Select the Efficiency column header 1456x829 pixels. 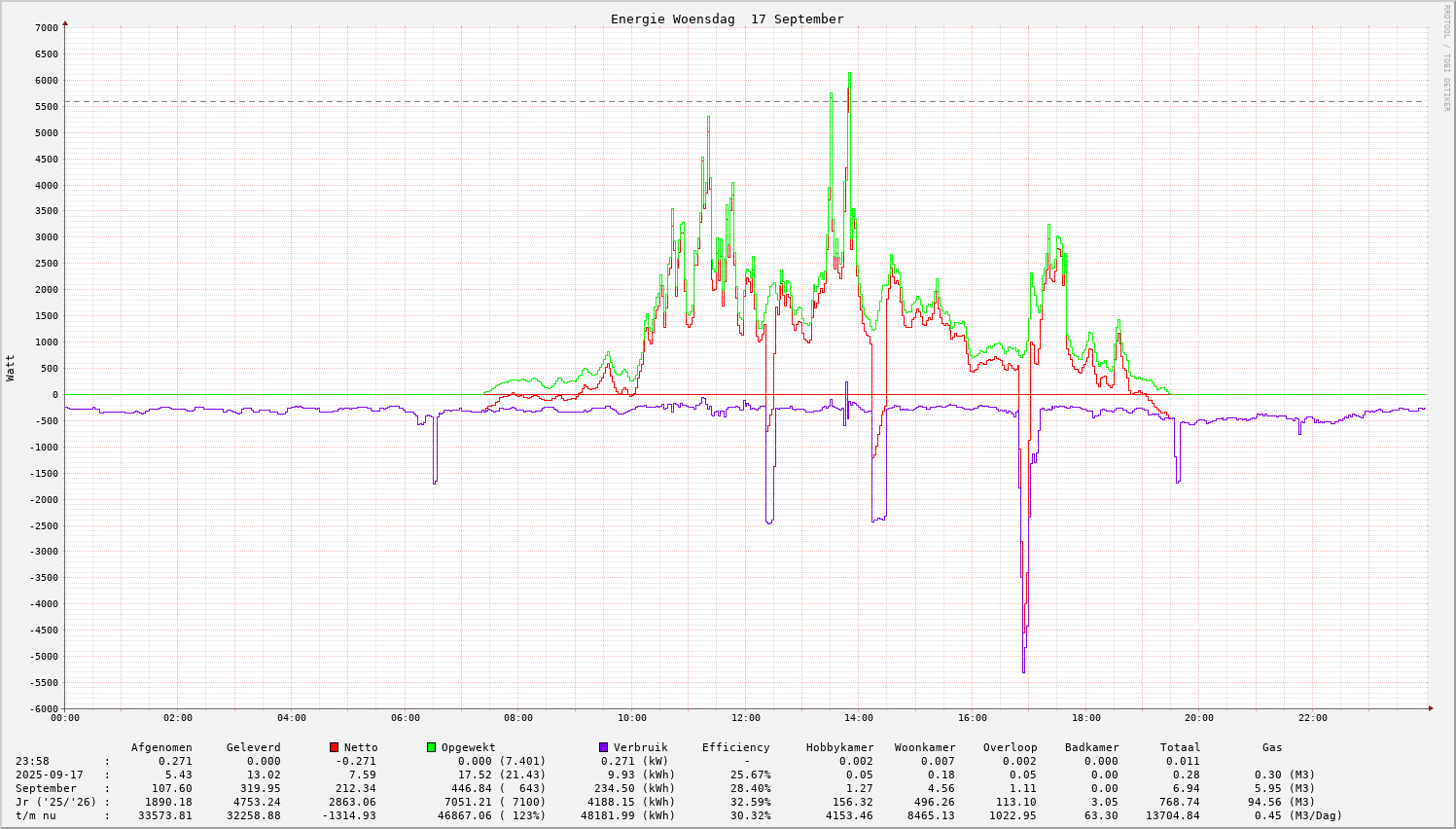click(735, 748)
